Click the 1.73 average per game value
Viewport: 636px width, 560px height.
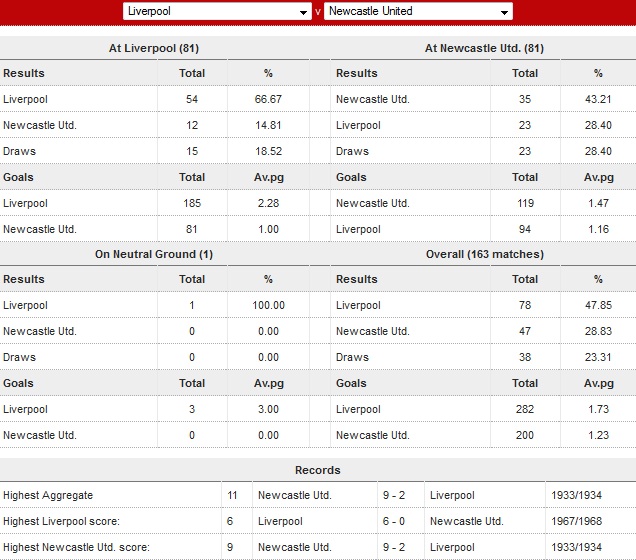point(598,409)
